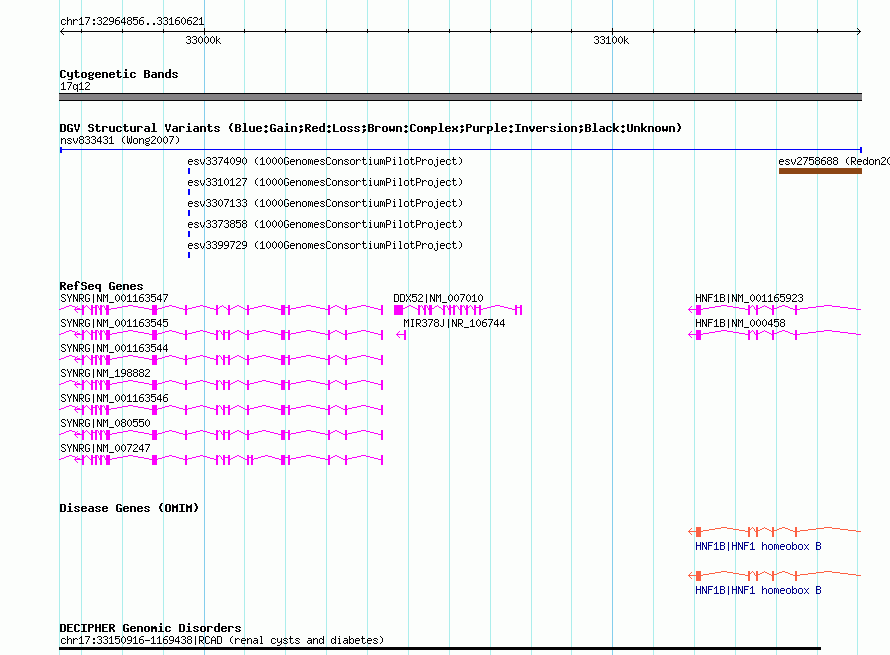Click the lower orange OMIM HNF1B gene glyph
The image size is (890, 655).
(x=775, y=576)
